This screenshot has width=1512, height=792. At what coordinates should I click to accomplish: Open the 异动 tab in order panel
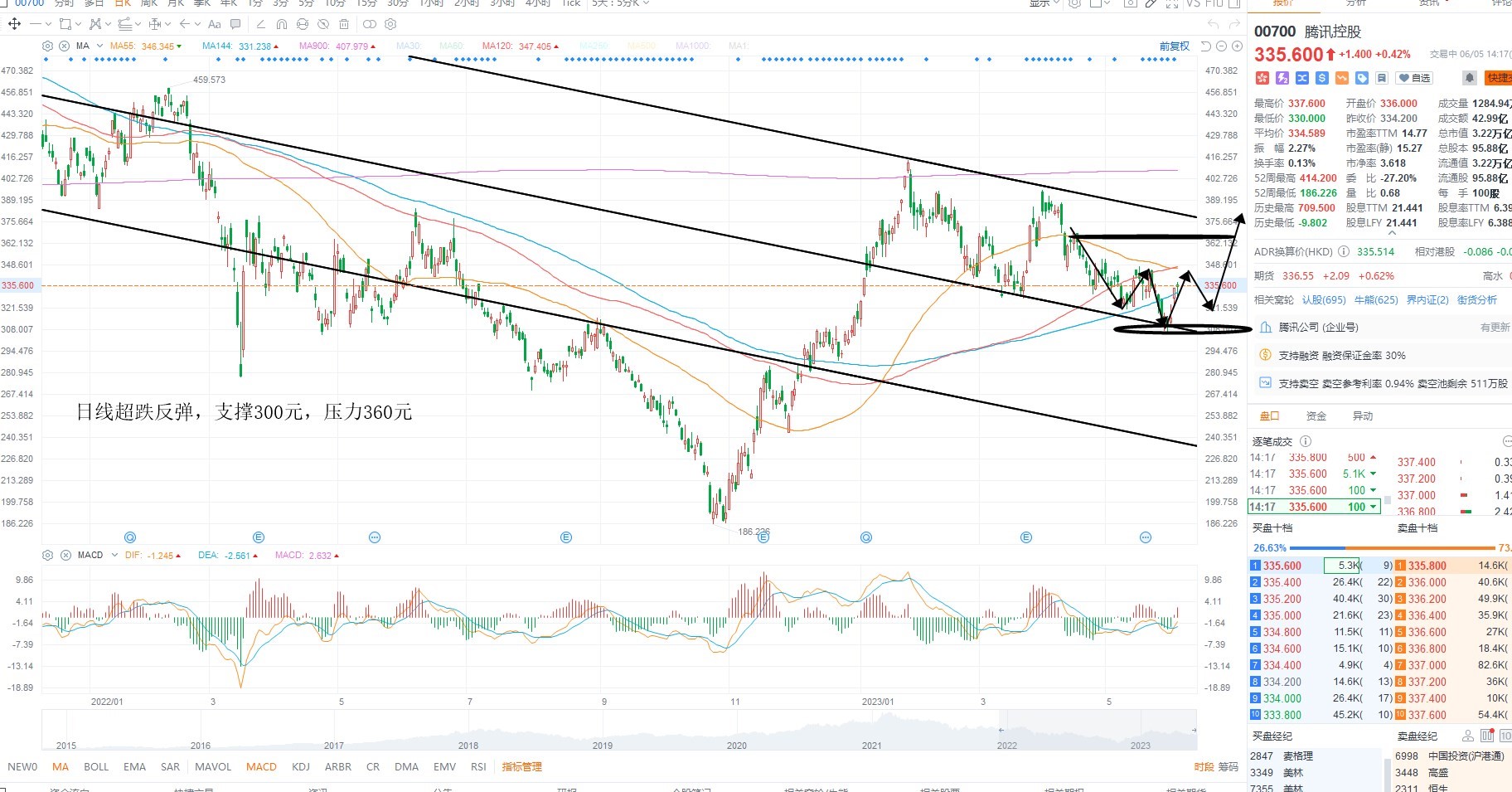pos(1363,416)
